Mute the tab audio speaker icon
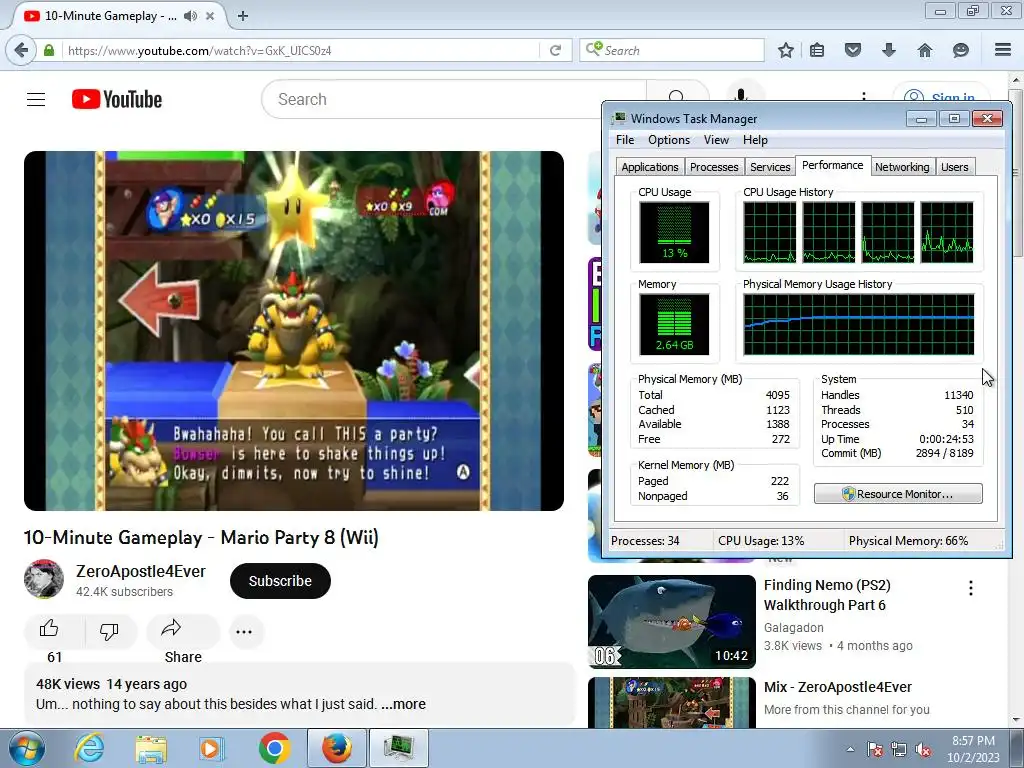This screenshot has width=1024, height=768. pos(190,16)
